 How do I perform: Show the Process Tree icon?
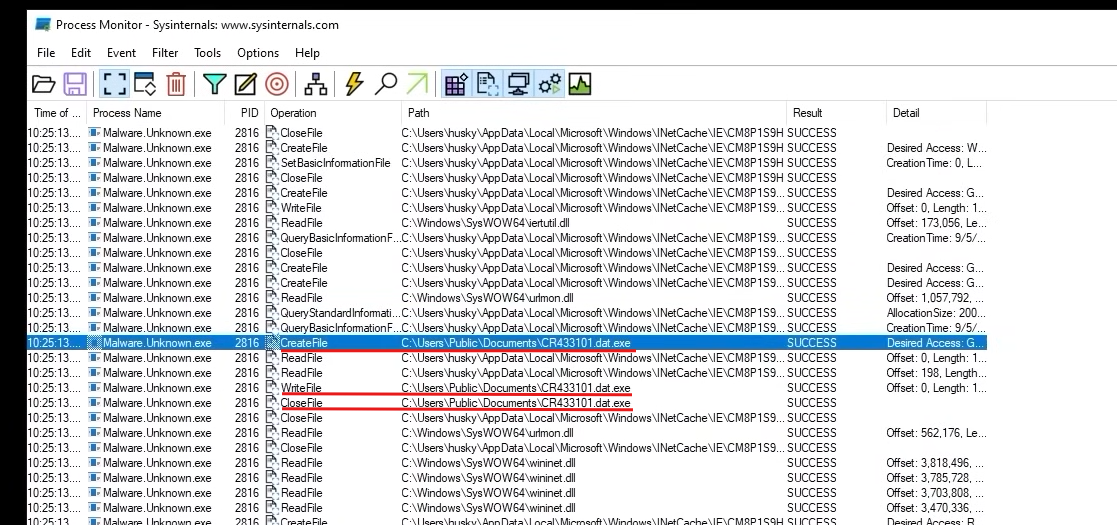pyautogui.click(x=316, y=84)
